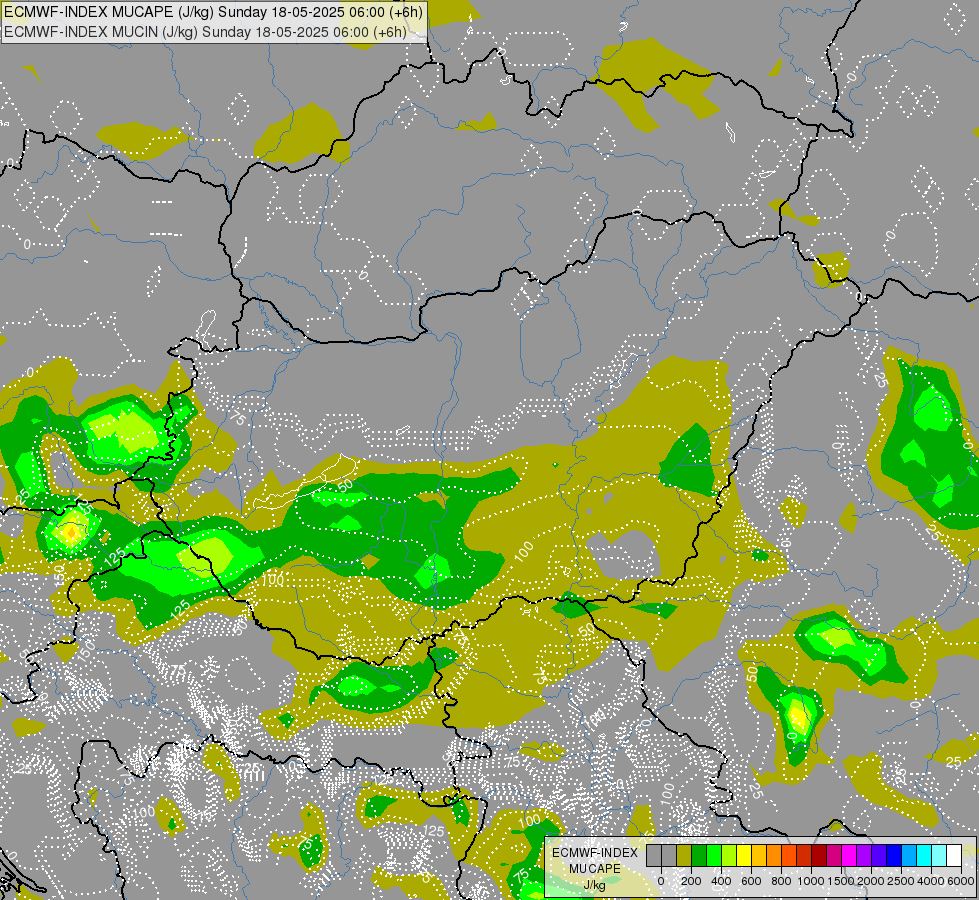Click the red-orange legend swatch
The height and width of the screenshot is (900, 979).
click(789, 856)
